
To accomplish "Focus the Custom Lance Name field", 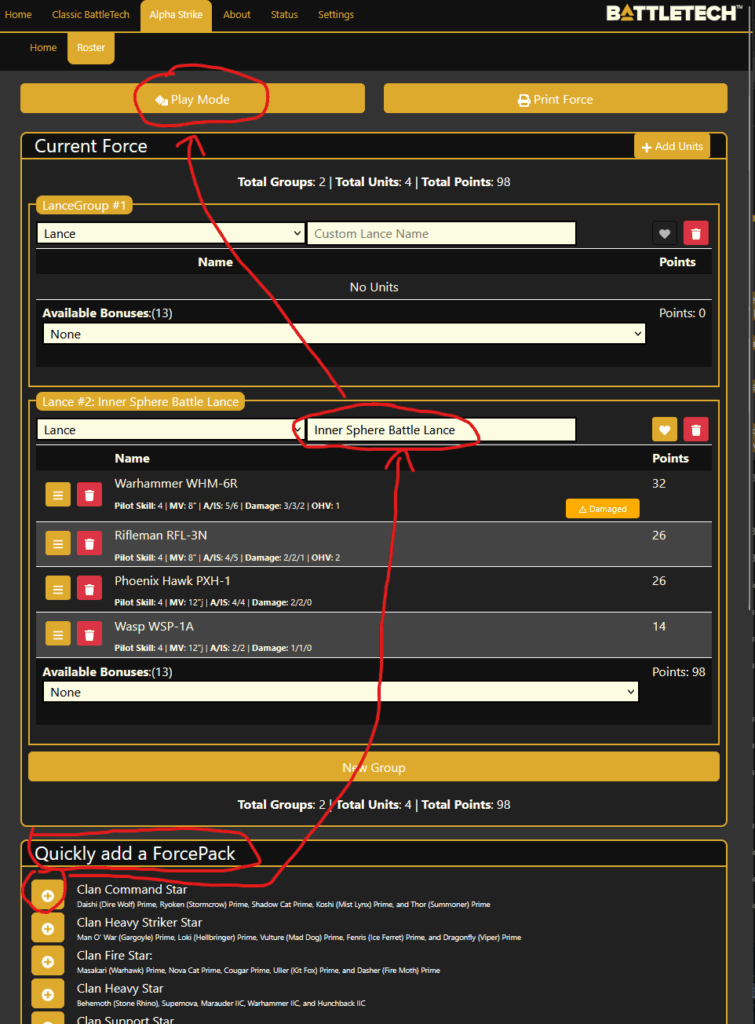I will (442, 233).
